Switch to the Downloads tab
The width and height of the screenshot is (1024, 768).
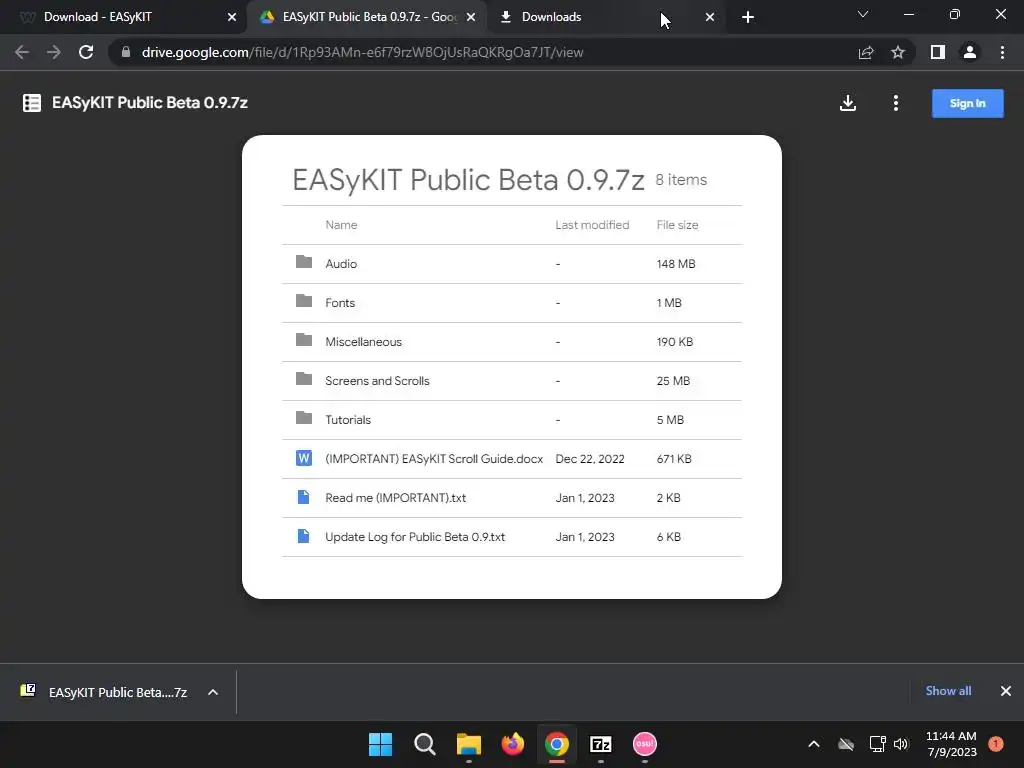point(606,17)
